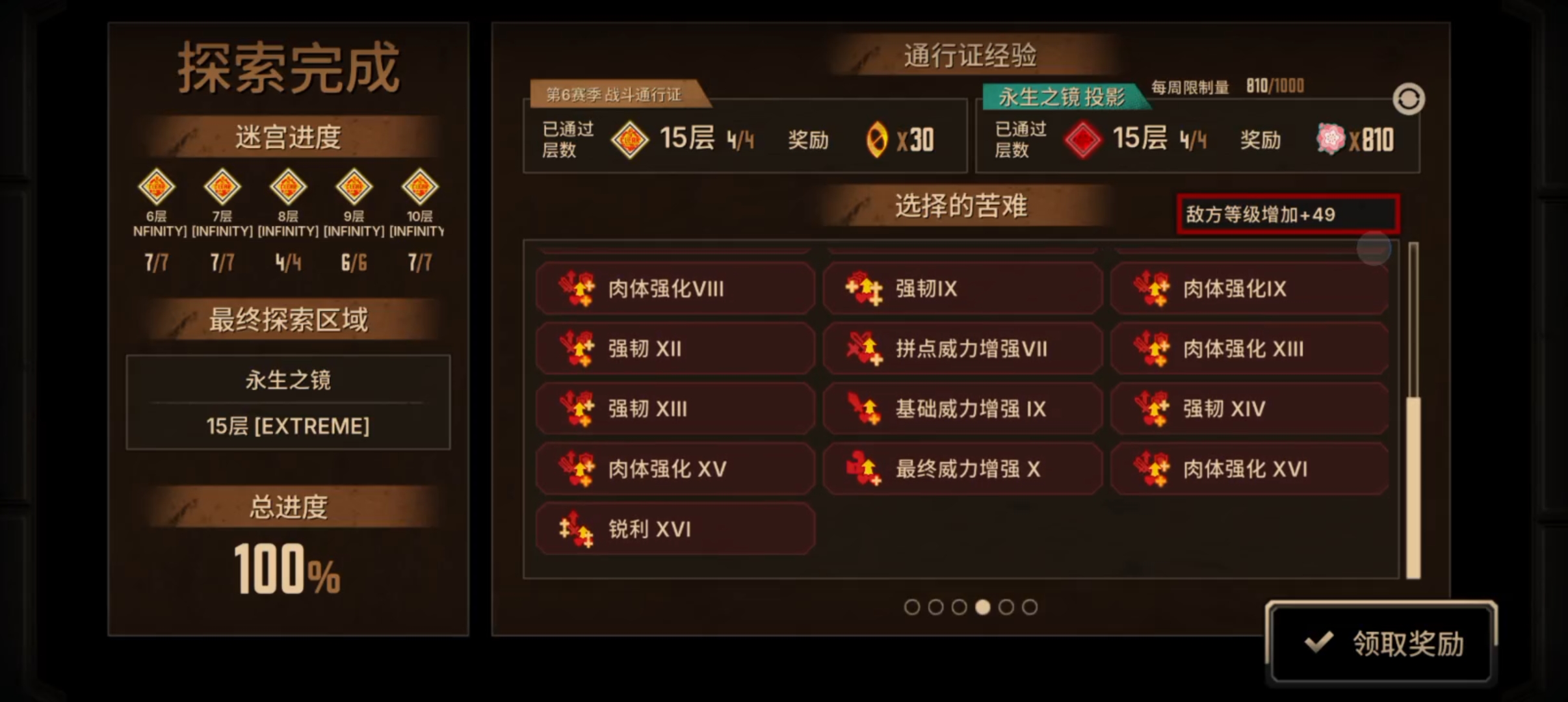Click the 领取奖励 claim rewards button
Viewport: 1568px width, 702px height.
(1381, 643)
